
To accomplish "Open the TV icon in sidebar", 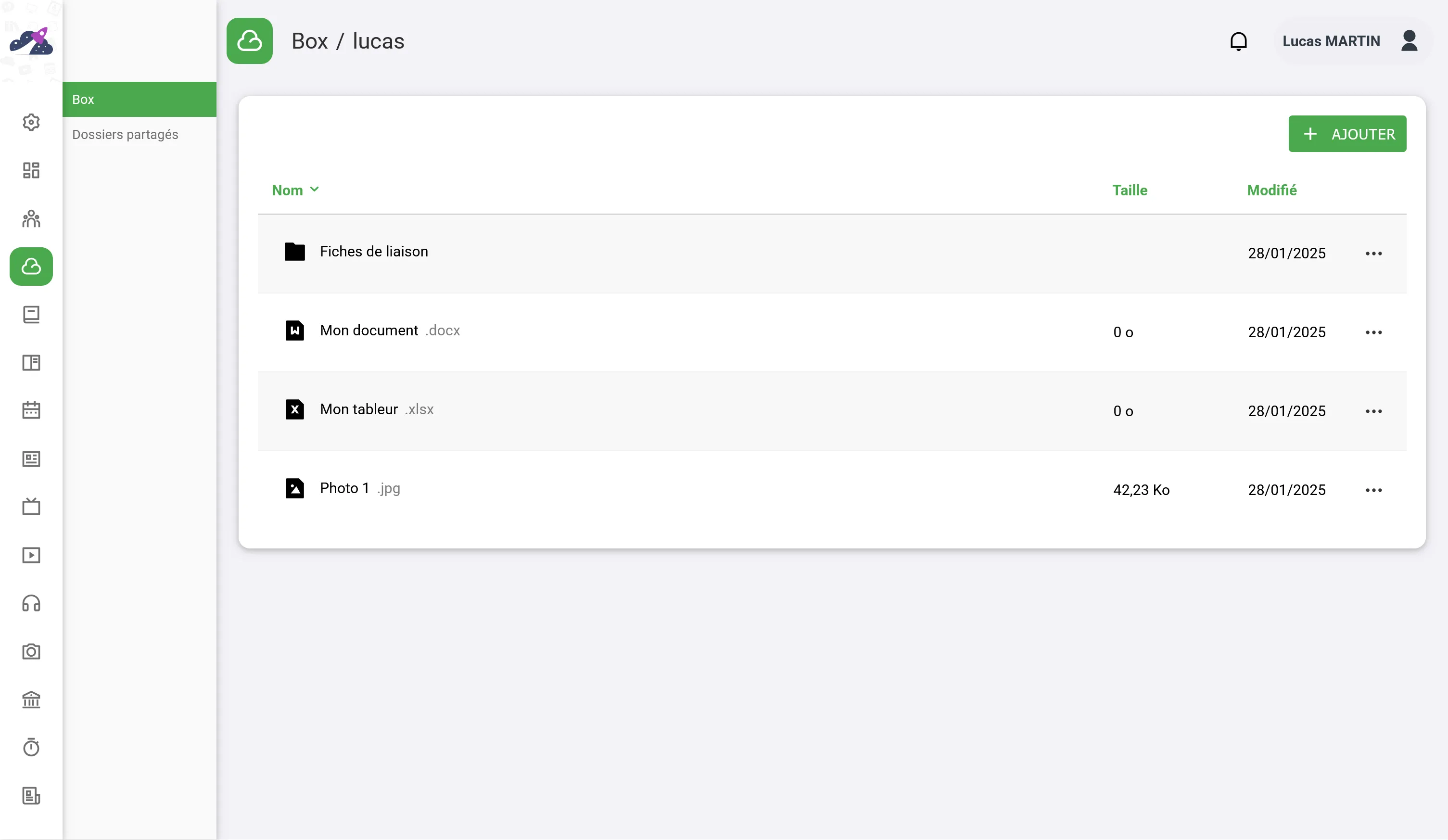I will point(31,507).
